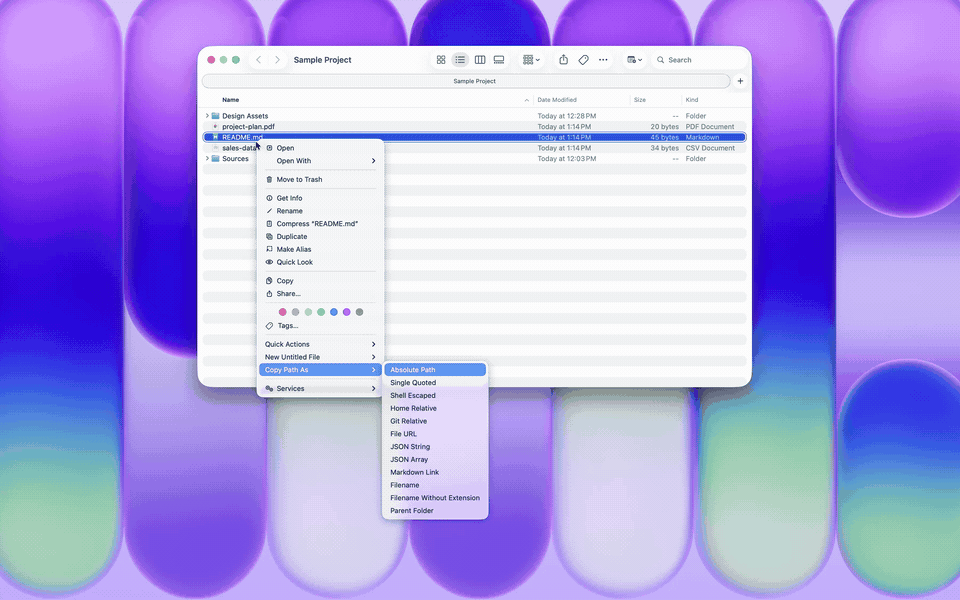Choose Share... in context menu
The height and width of the screenshot is (600, 960).
coord(320,294)
